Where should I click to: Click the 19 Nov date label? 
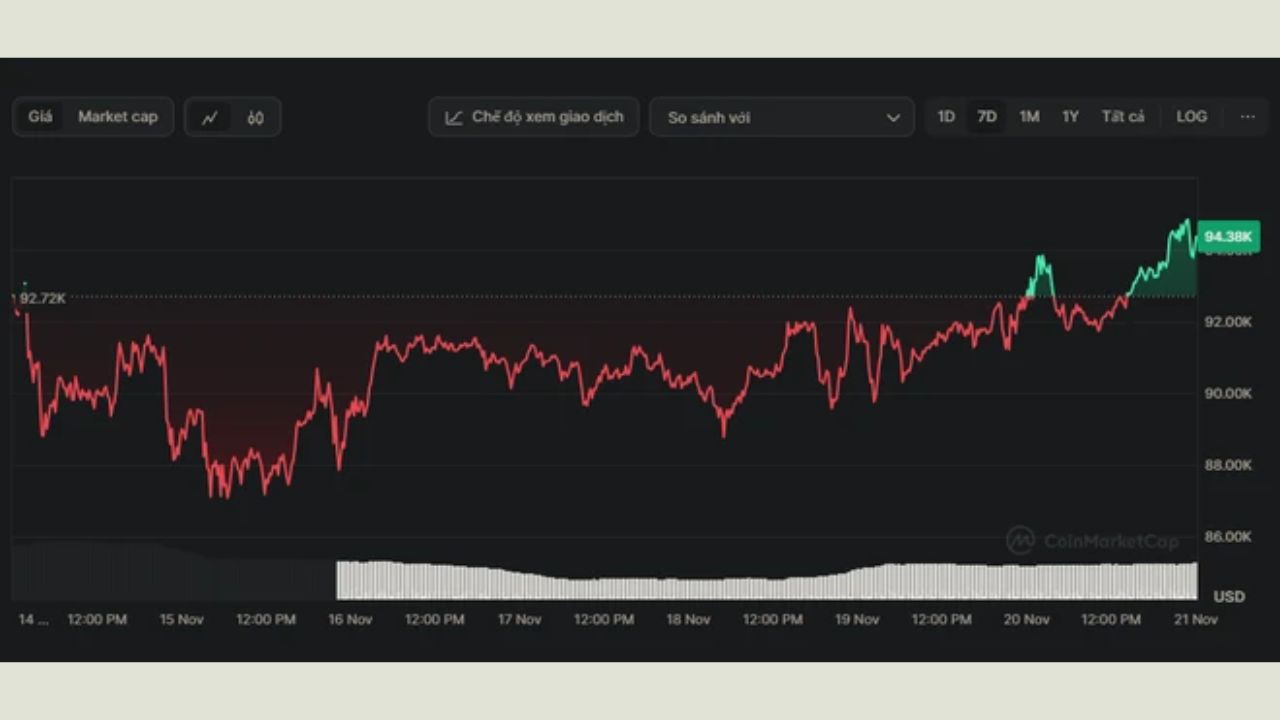click(x=857, y=620)
